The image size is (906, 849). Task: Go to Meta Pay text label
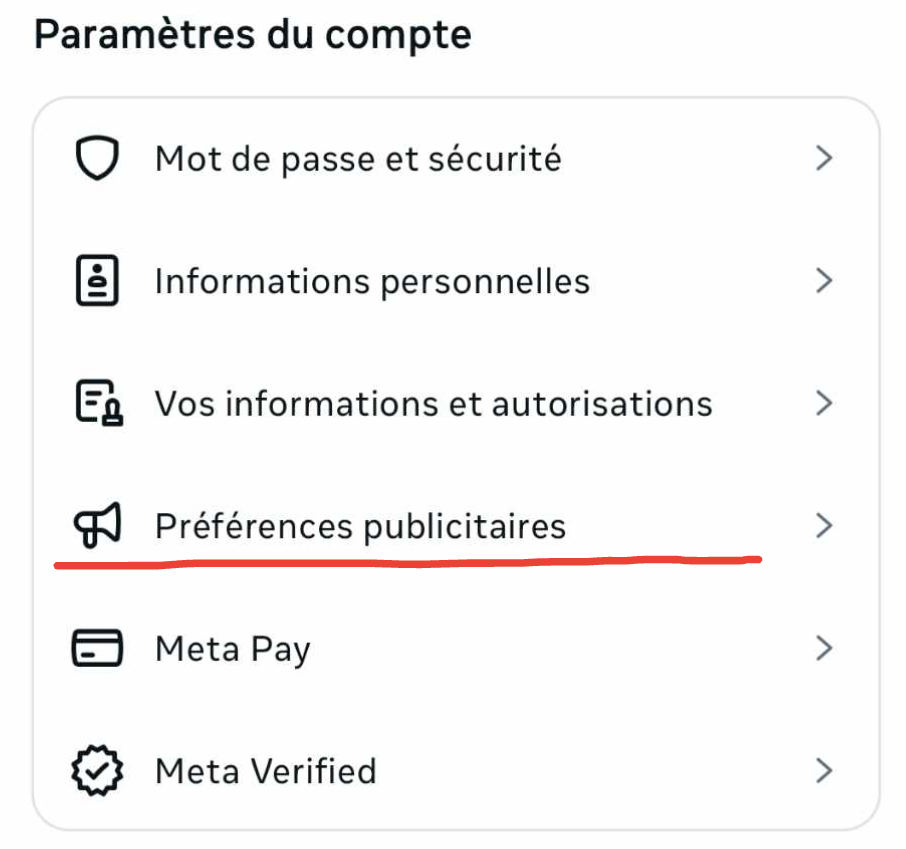pyautogui.click(x=233, y=650)
